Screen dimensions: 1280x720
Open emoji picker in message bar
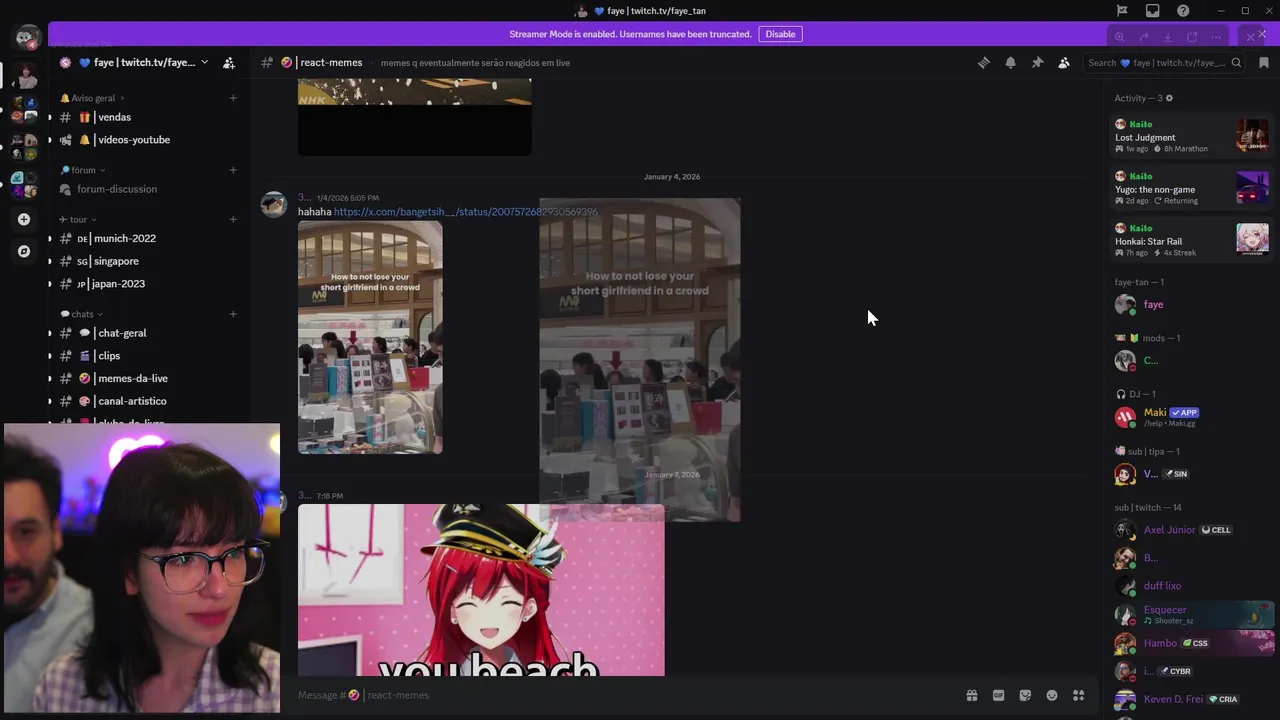coord(1052,695)
